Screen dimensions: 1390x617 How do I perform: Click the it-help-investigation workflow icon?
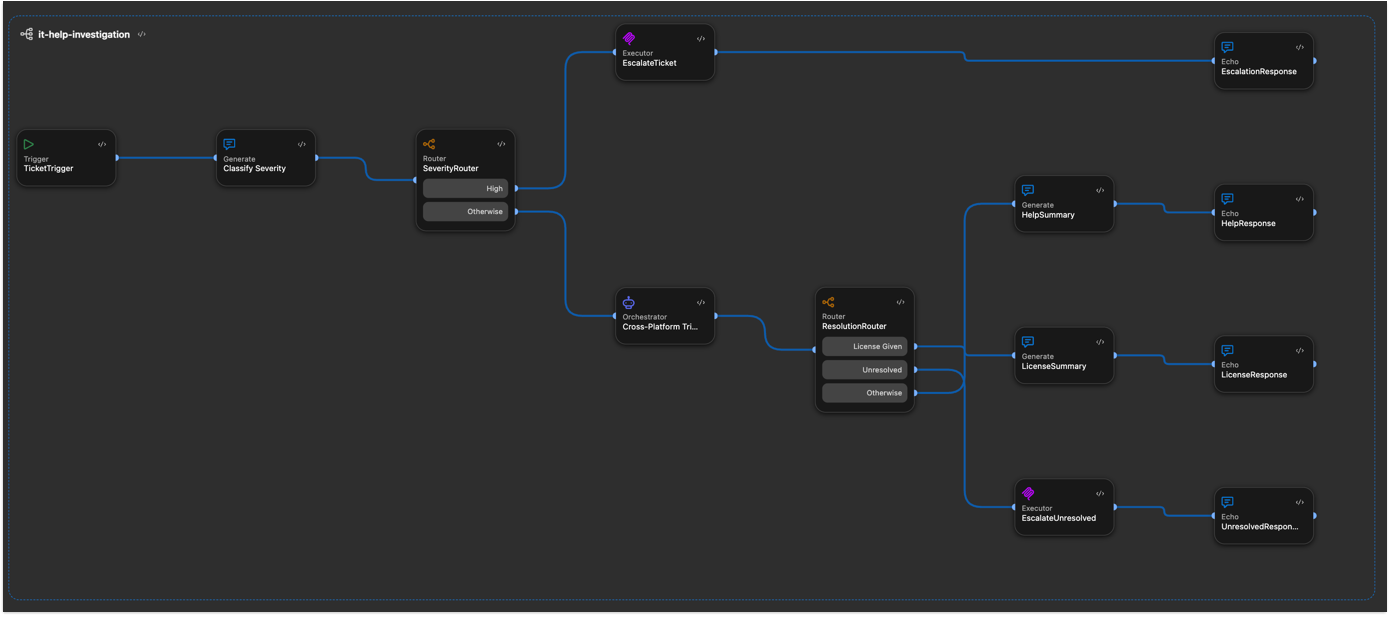tap(27, 34)
